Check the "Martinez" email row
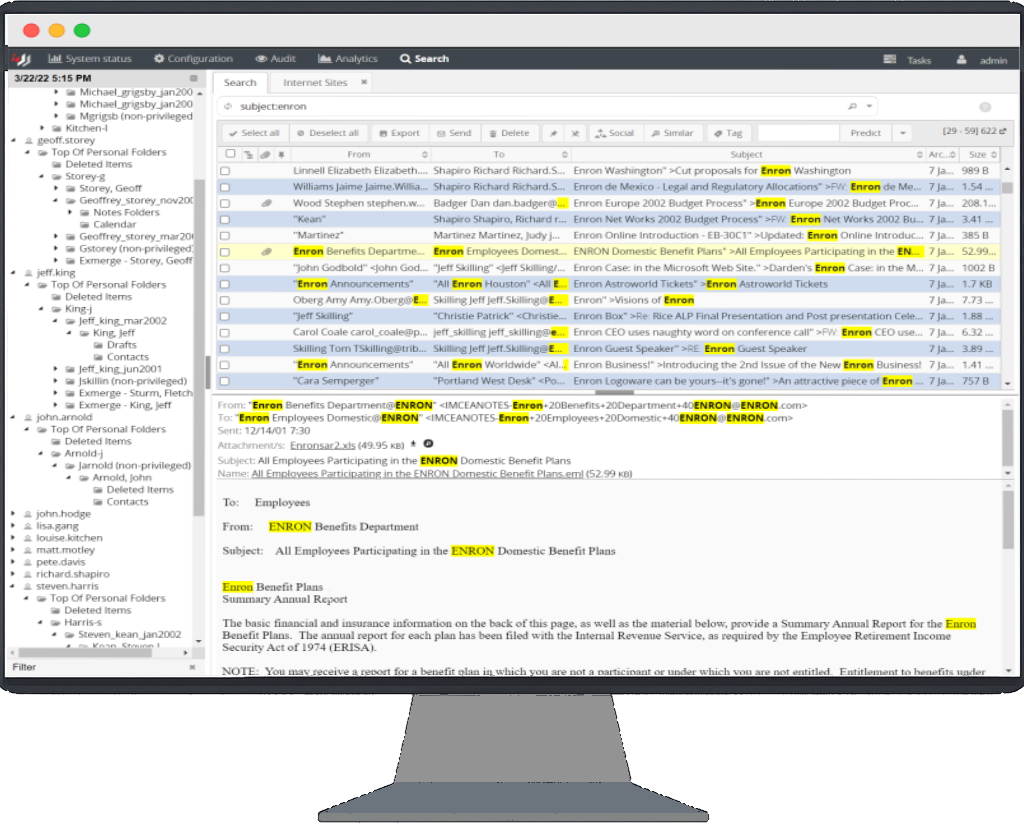The width and height of the screenshot is (1024, 826). tap(225, 236)
